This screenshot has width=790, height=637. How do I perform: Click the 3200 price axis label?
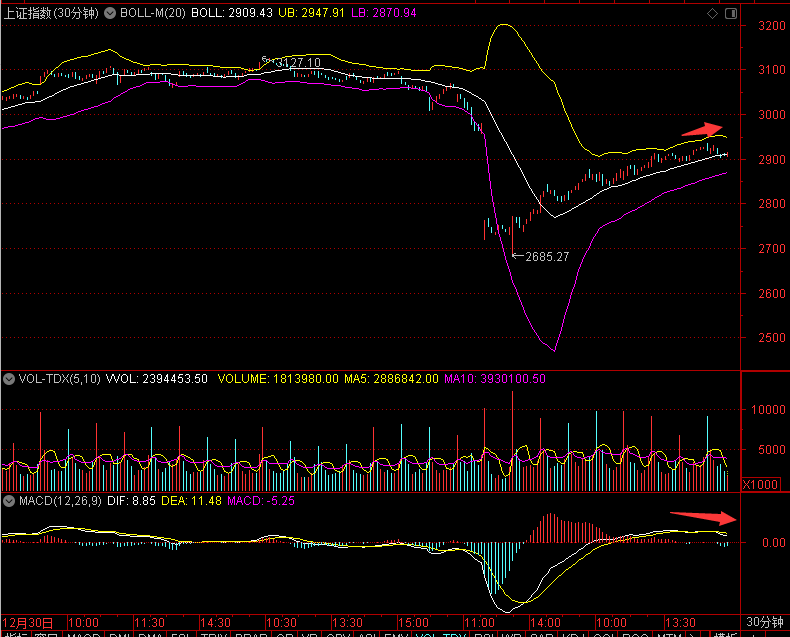tap(772, 26)
